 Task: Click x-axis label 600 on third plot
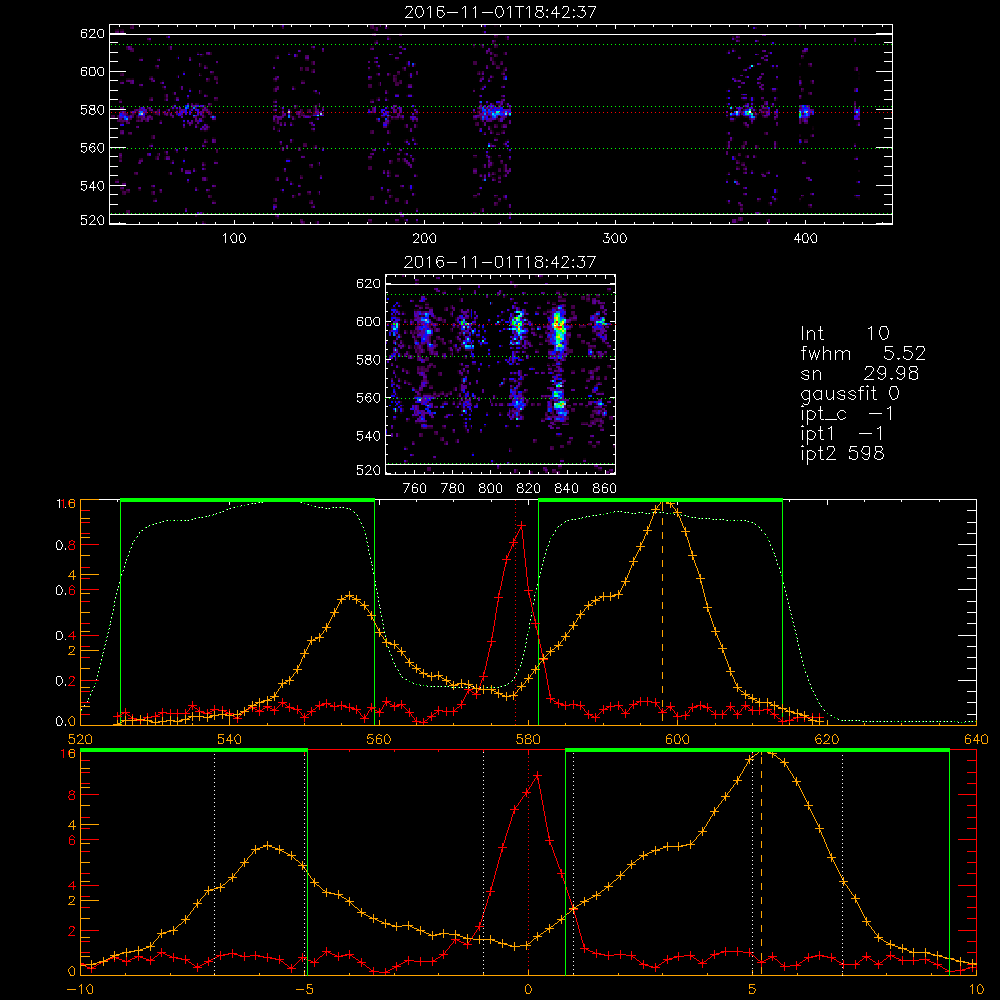tap(677, 739)
